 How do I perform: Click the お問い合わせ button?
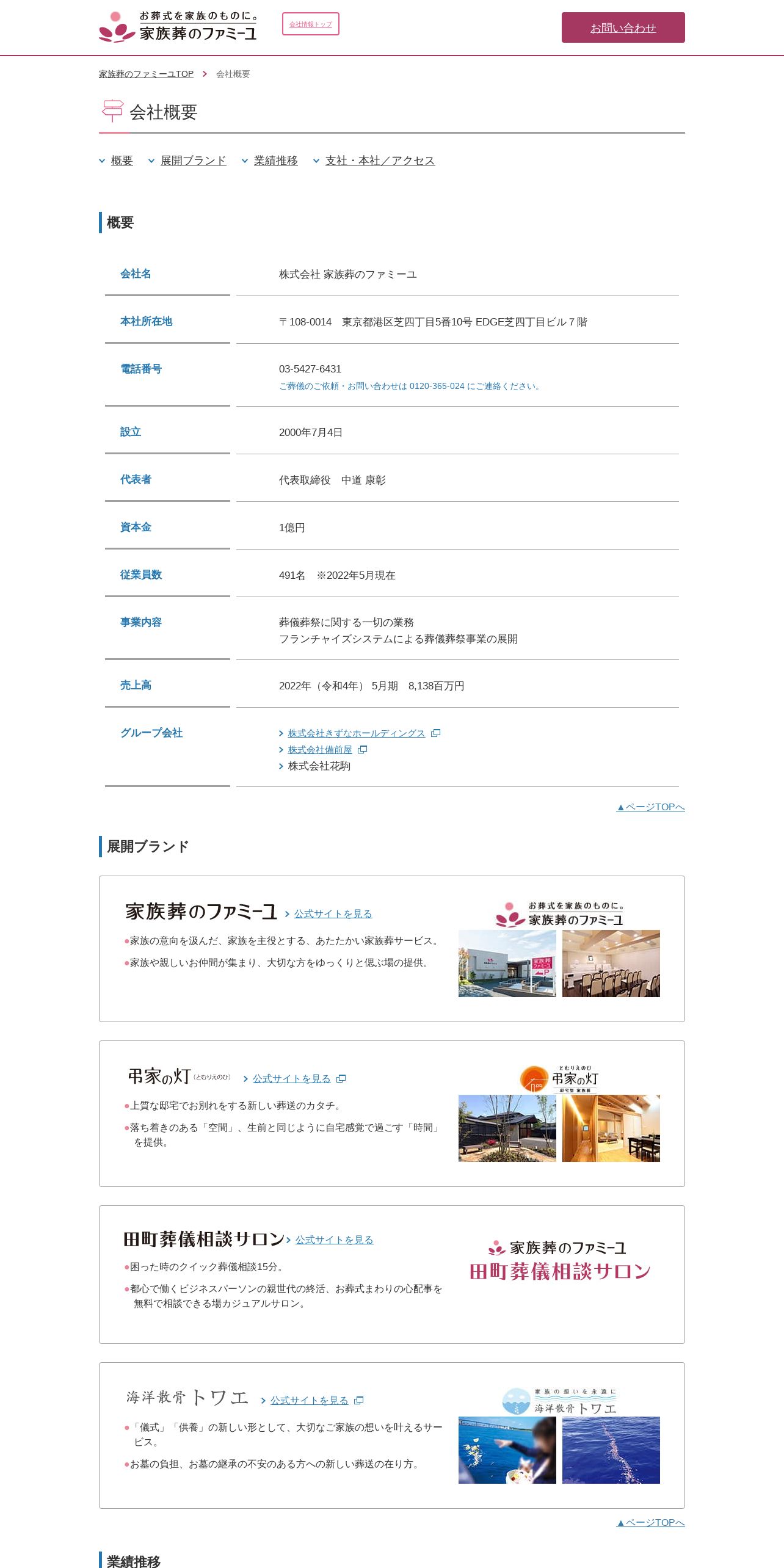tap(623, 27)
